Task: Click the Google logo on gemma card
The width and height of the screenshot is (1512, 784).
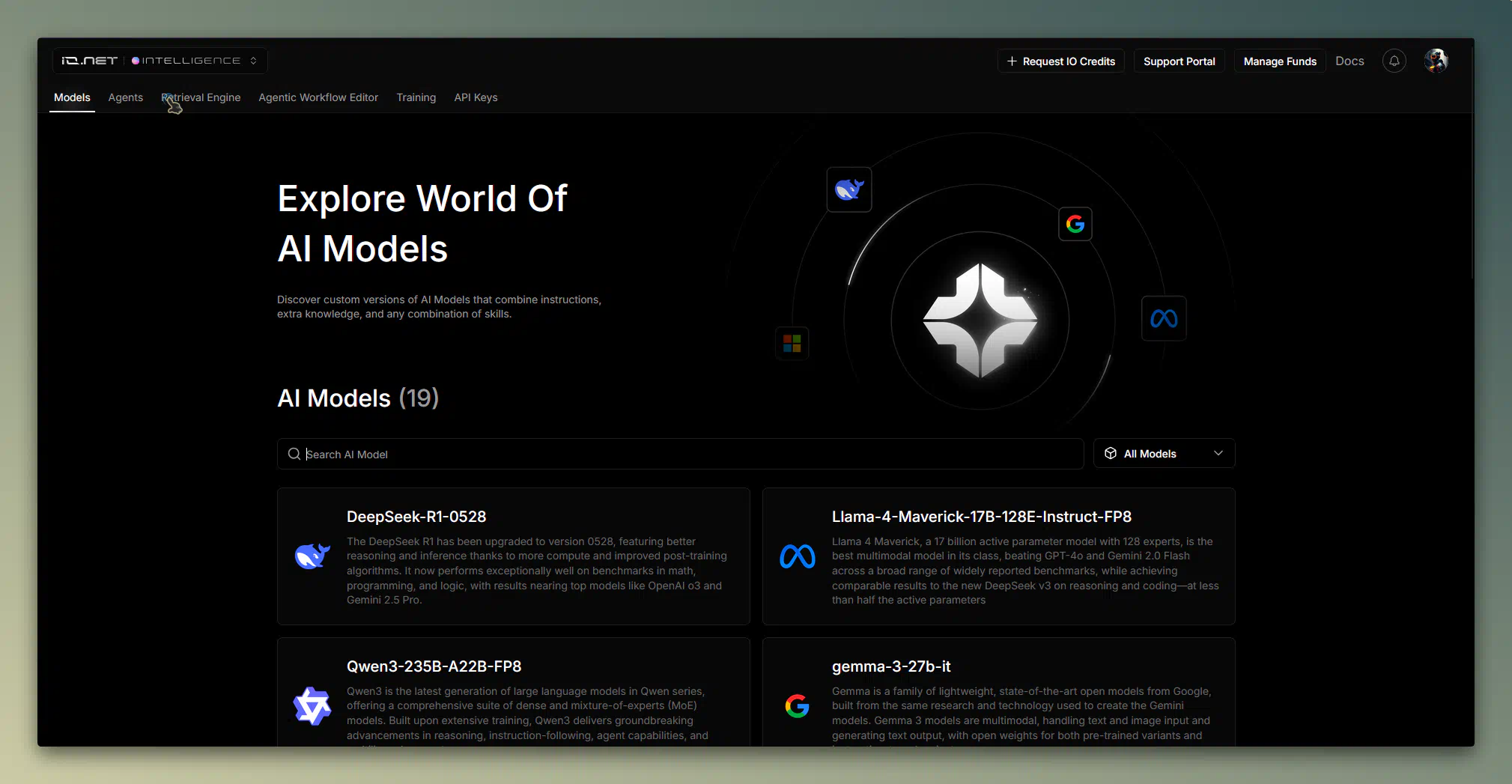Action: (x=797, y=705)
